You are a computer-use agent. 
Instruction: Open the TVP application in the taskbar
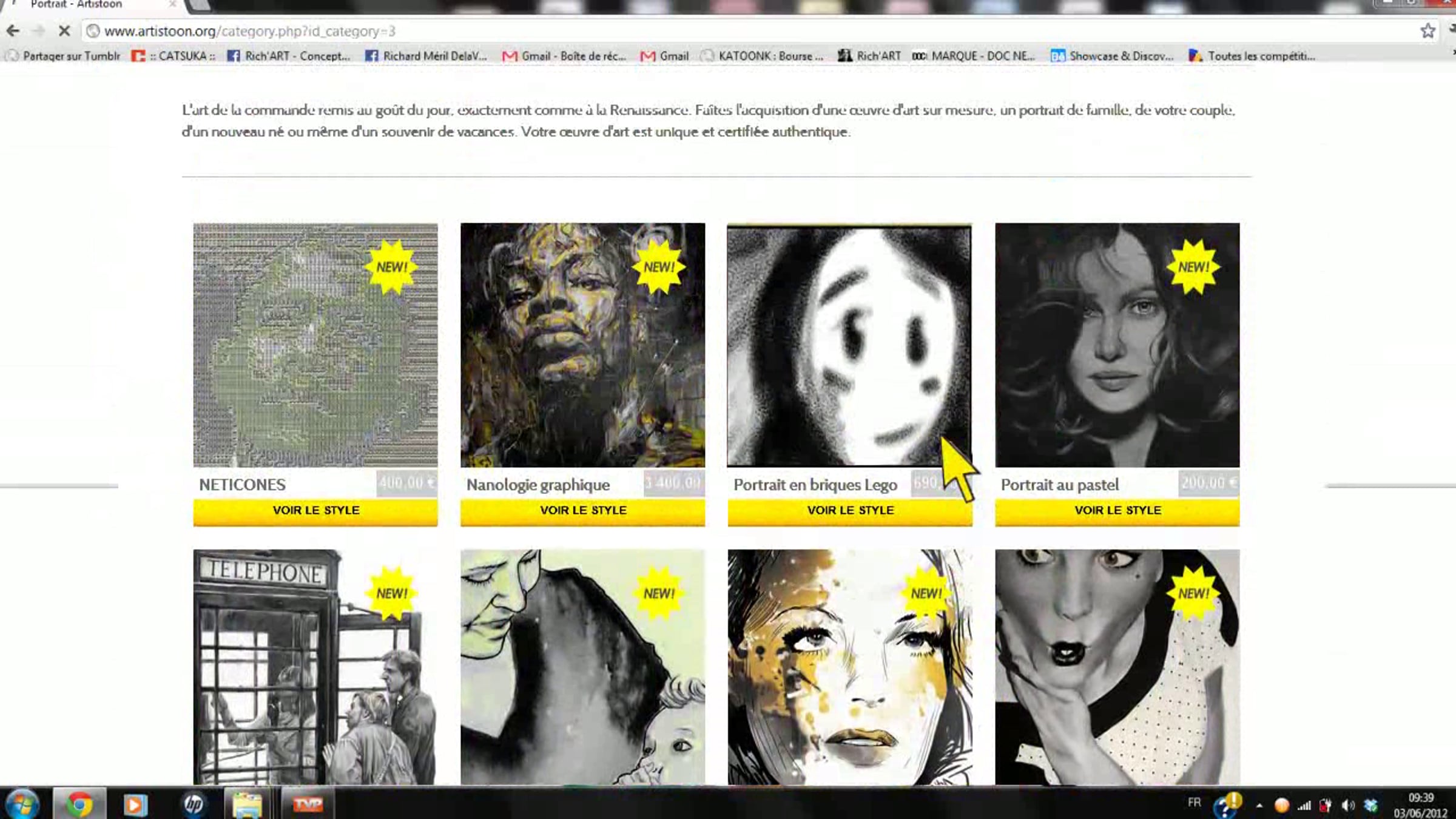[308, 804]
